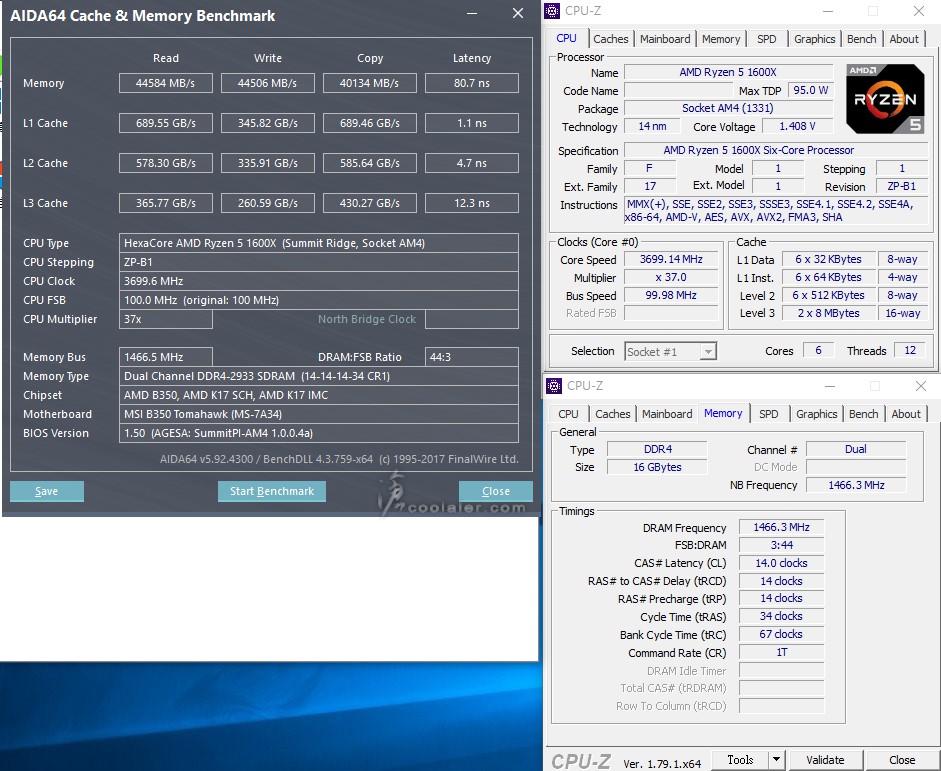Click the Bank Cycle Time value 67 clocks
Screen dimensions: 941x771
(x=781, y=634)
